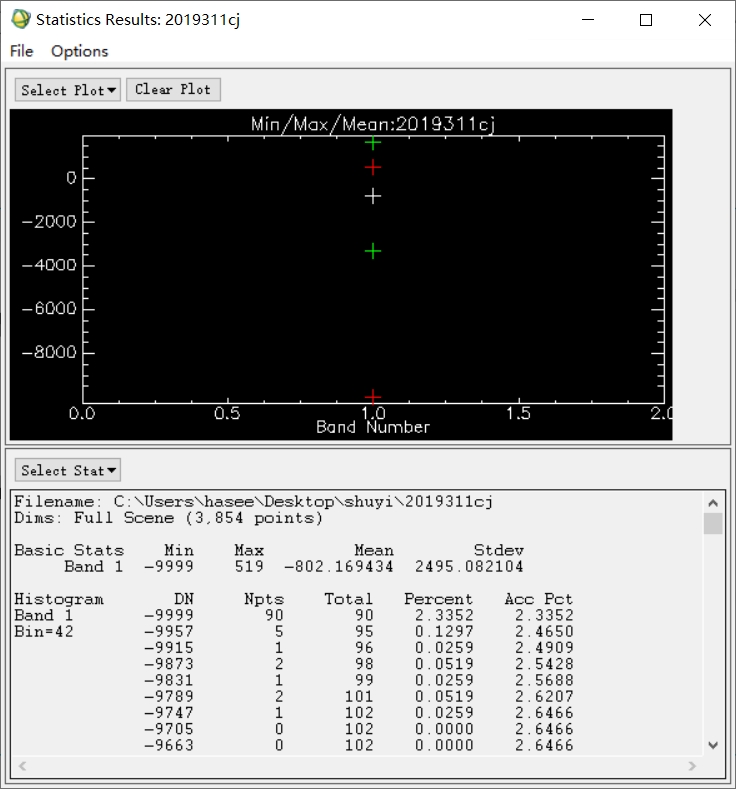
Task: Click the Filename path line
Action: (254, 502)
